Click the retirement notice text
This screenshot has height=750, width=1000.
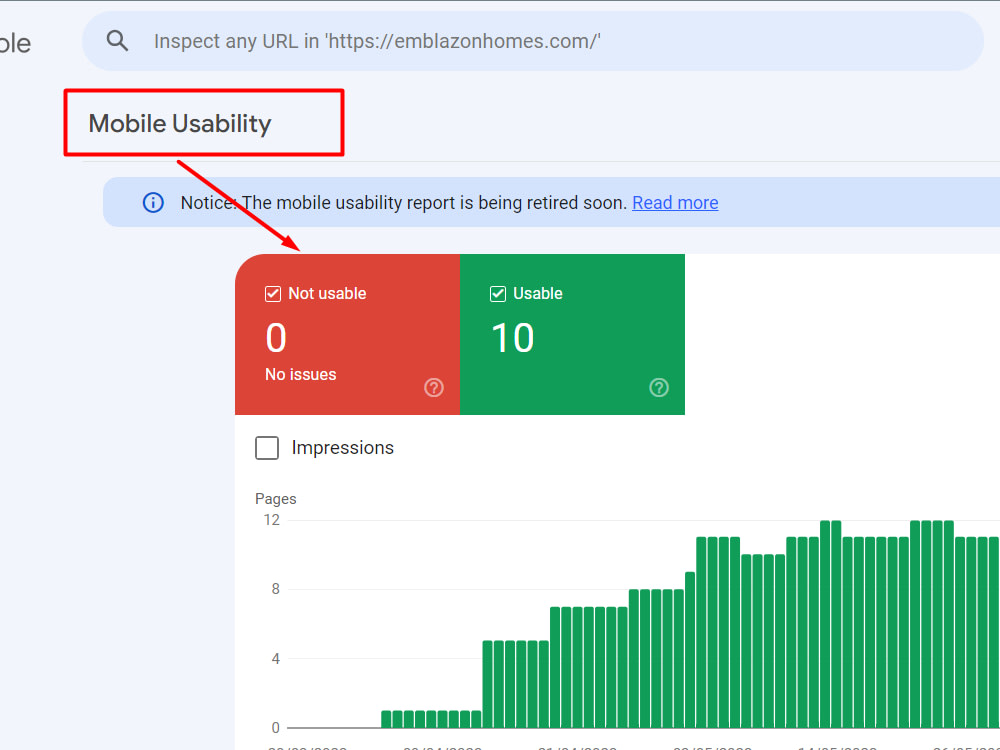(404, 203)
